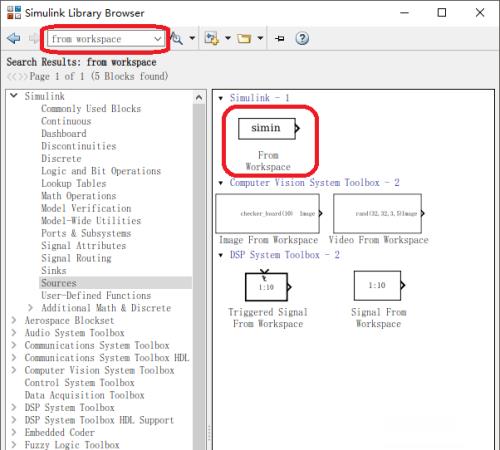Screen dimensions: 500x450
Task: Collapse the 'Simulink - 1' results group
Action: point(221,98)
